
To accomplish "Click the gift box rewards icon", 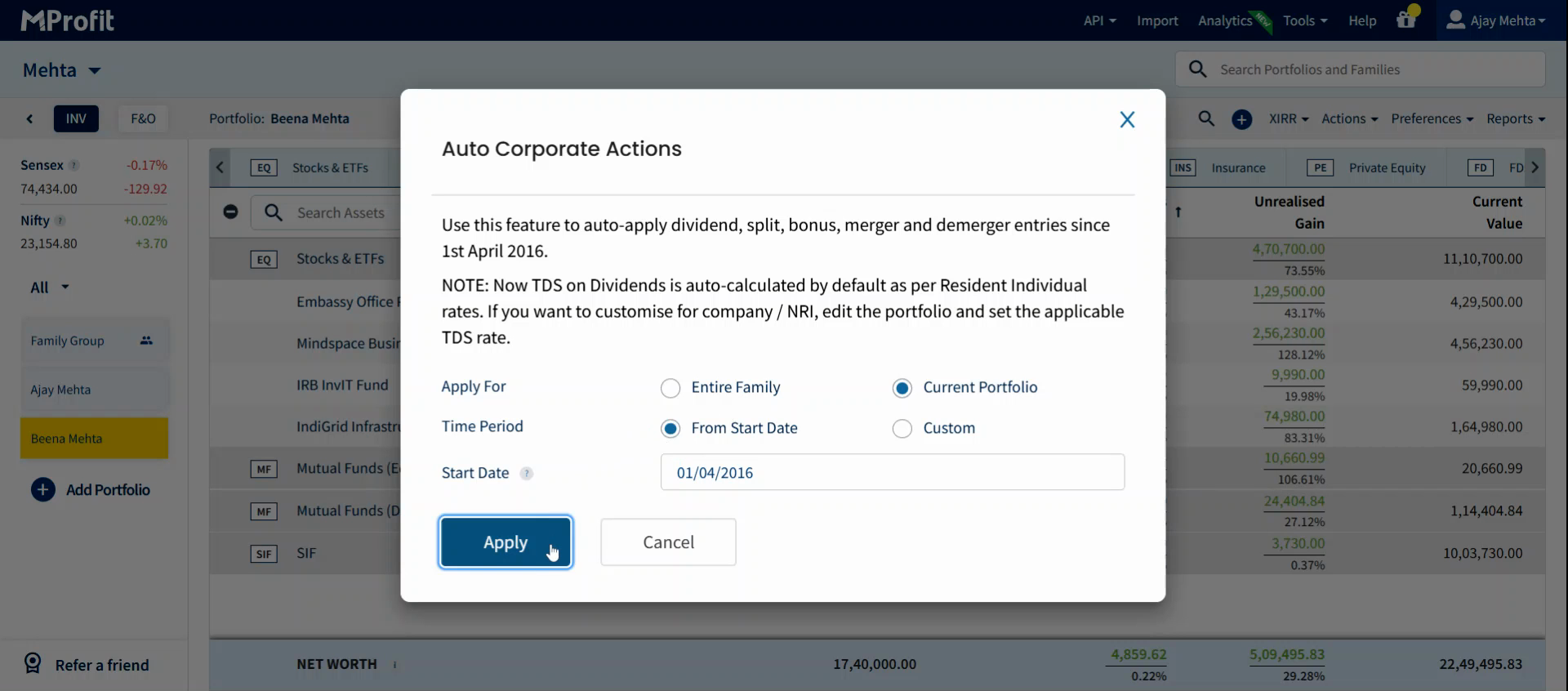I will 1405,20.
